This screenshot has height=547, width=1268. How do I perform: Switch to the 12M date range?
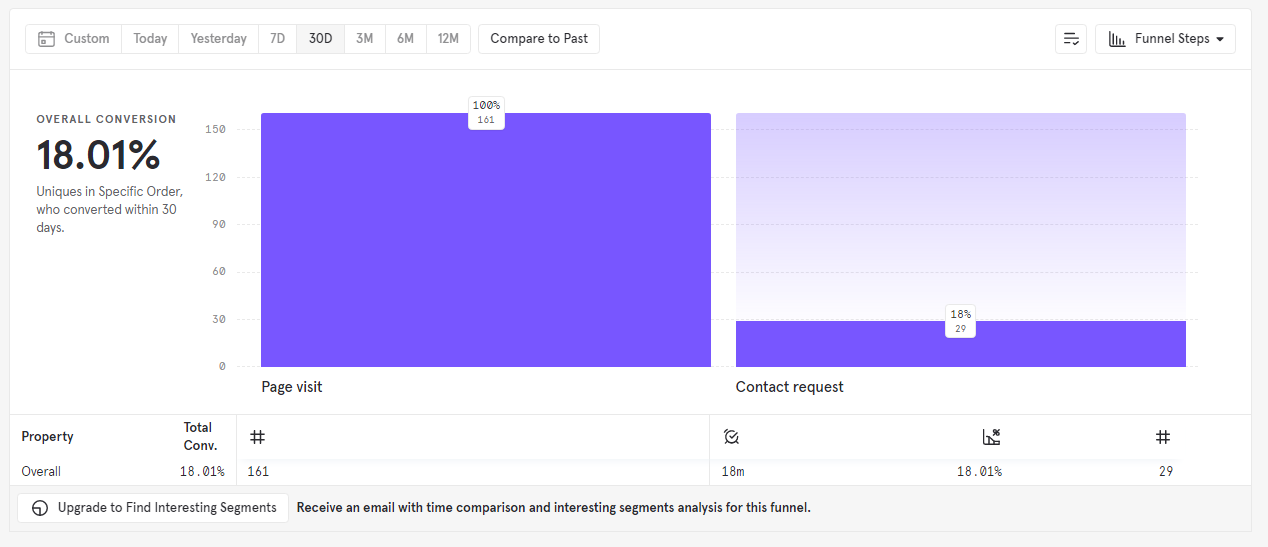pyautogui.click(x=448, y=39)
